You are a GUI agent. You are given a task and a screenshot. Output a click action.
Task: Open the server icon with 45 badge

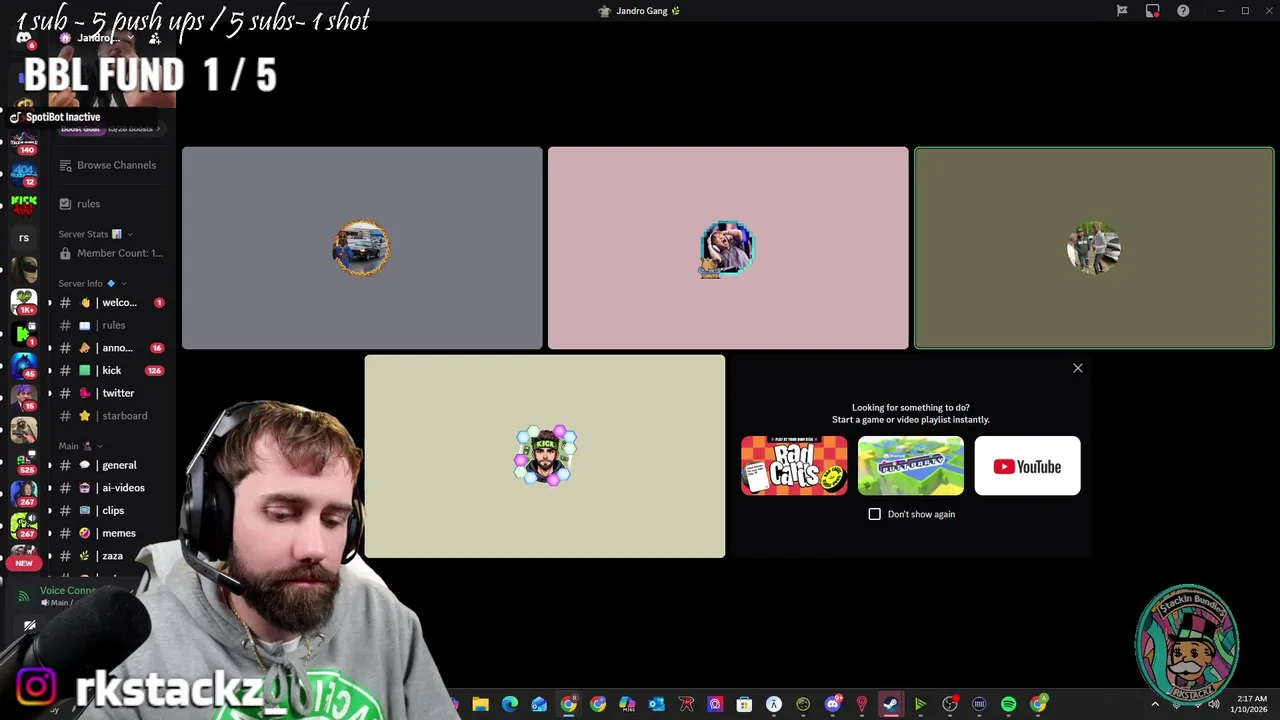pos(24,366)
